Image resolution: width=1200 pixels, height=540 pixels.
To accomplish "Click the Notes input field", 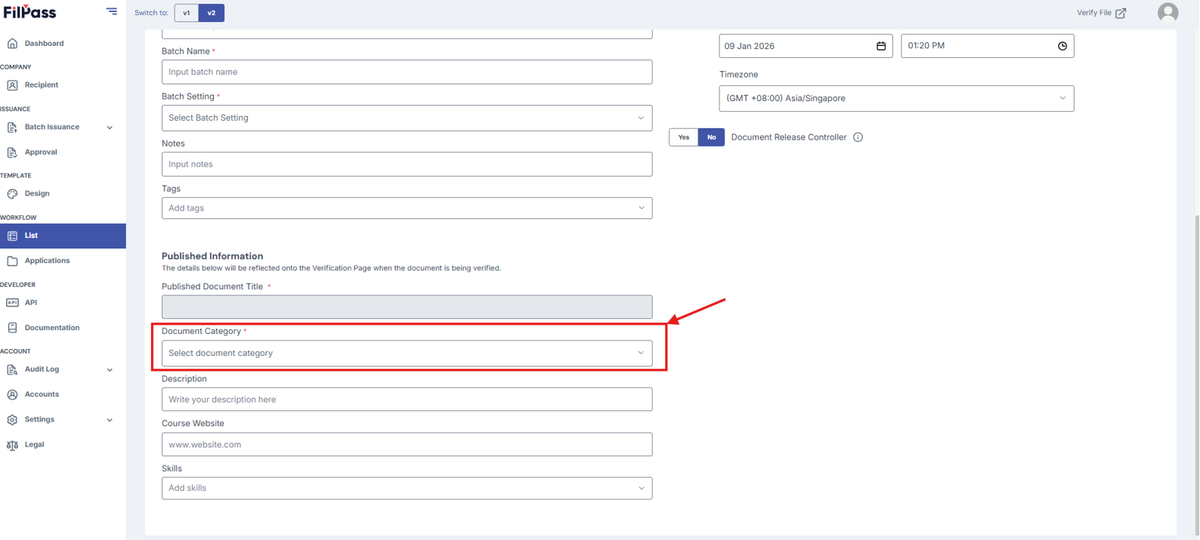I will 407,164.
